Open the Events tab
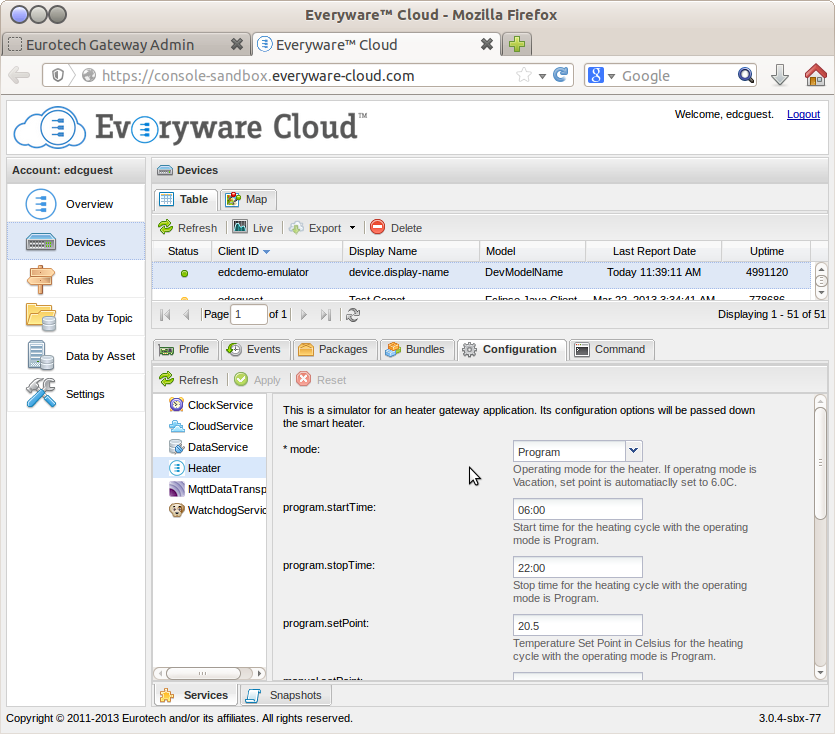Viewport: 835px width, 734px height. pyautogui.click(x=255, y=349)
